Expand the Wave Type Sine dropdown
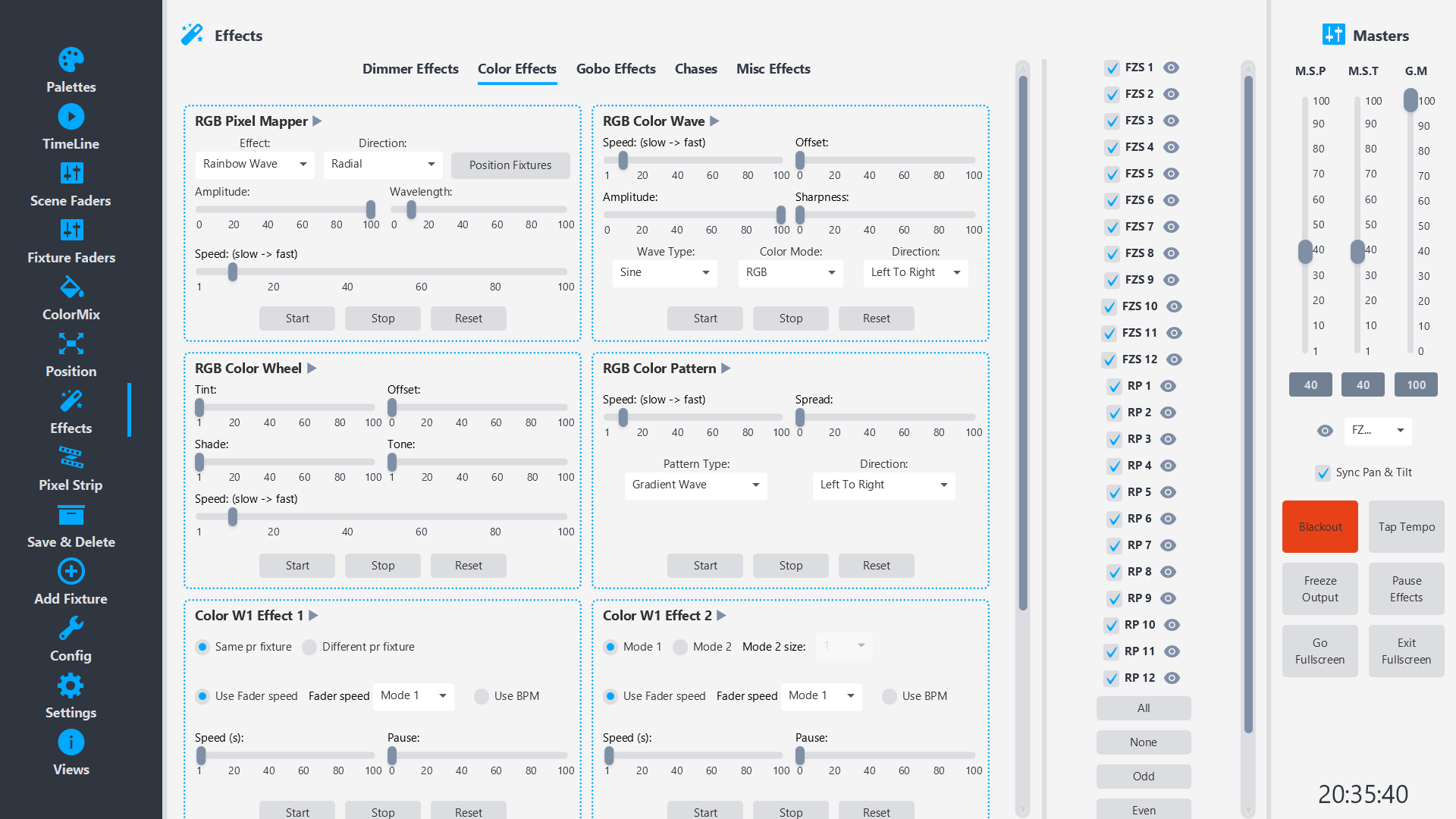1456x819 pixels. click(x=664, y=273)
